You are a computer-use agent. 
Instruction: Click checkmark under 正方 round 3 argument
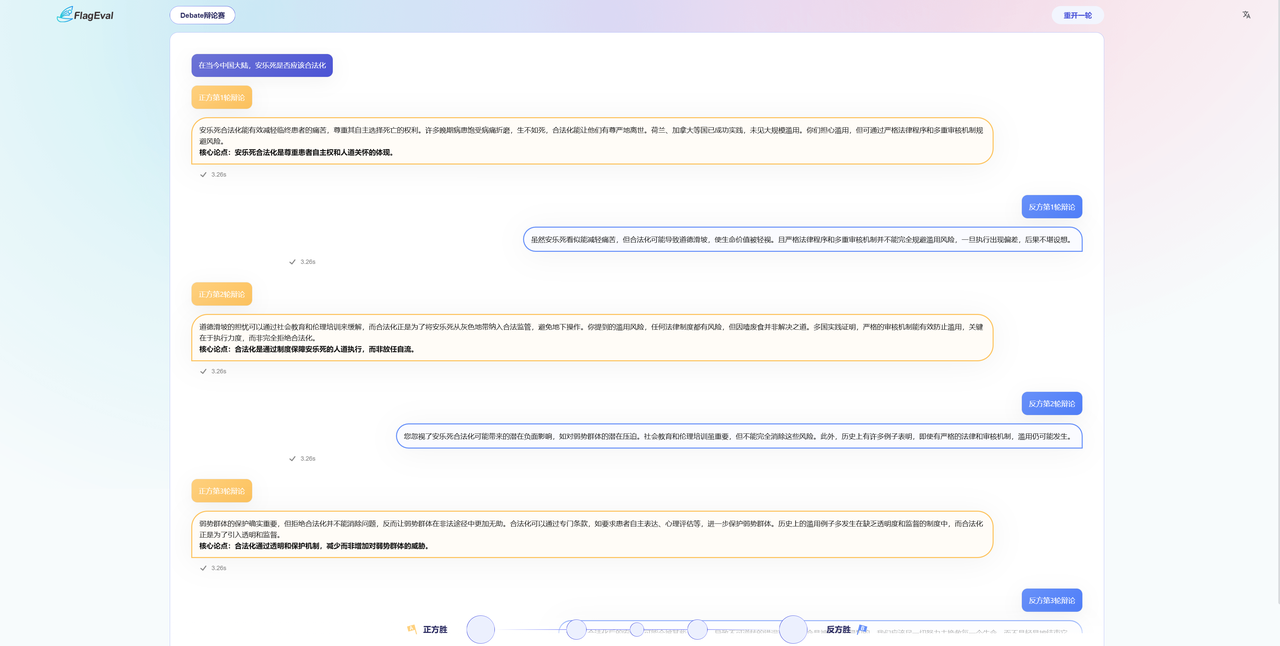[x=203, y=568]
